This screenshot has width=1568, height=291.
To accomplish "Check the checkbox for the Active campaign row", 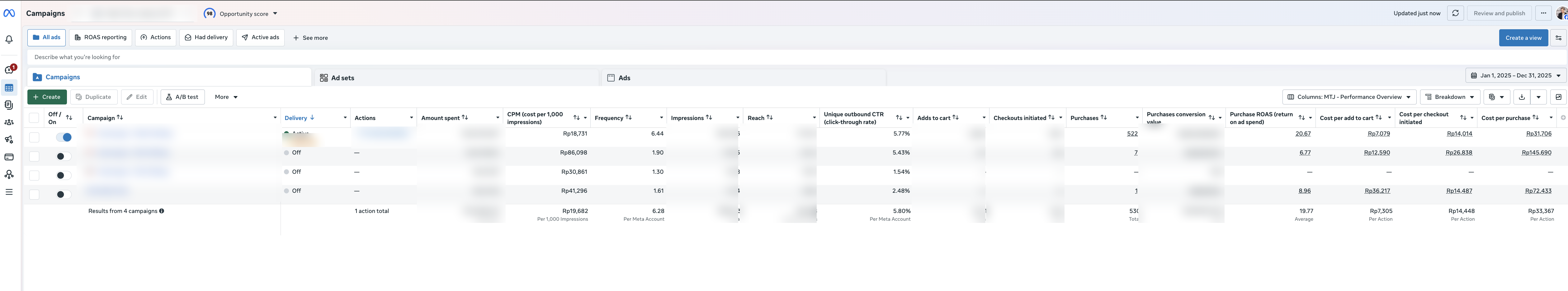I will (x=34, y=137).
